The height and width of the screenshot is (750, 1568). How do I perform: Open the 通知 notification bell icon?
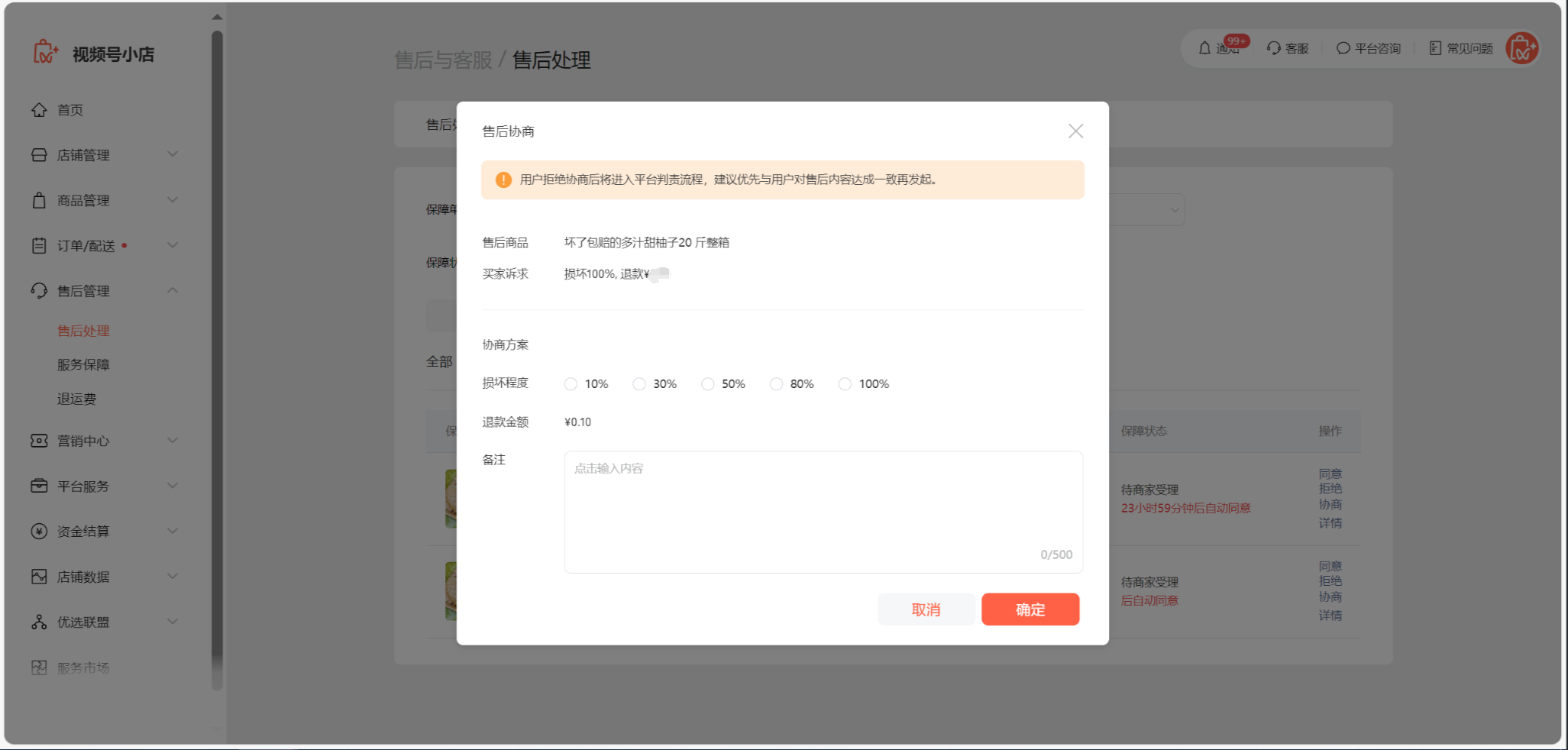pyautogui.click(x=1204, y=47)
